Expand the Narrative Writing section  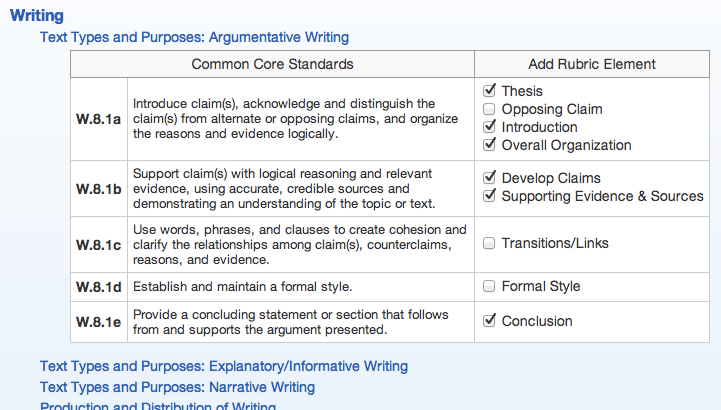(177, 387)
